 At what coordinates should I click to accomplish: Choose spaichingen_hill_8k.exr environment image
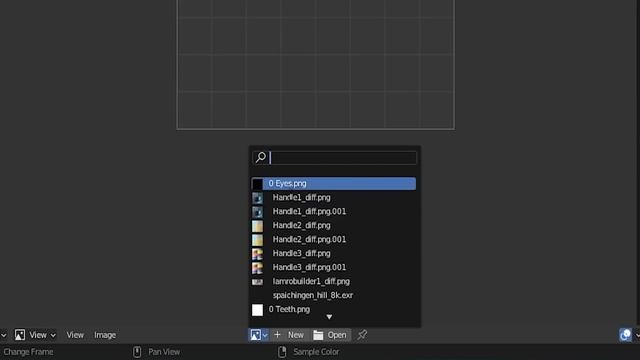pos(333,296)
